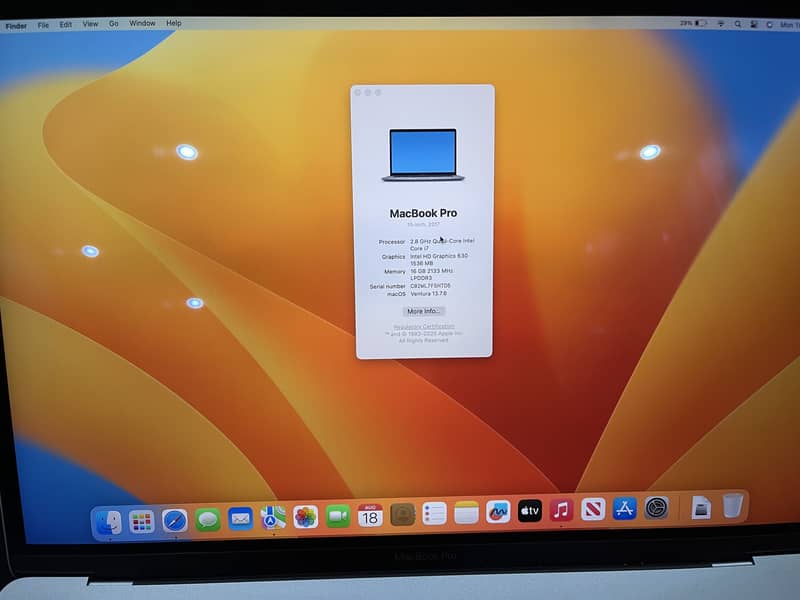Click the MacBook Pro laptop image
The image size is (800, 600).
pos(423,155)
